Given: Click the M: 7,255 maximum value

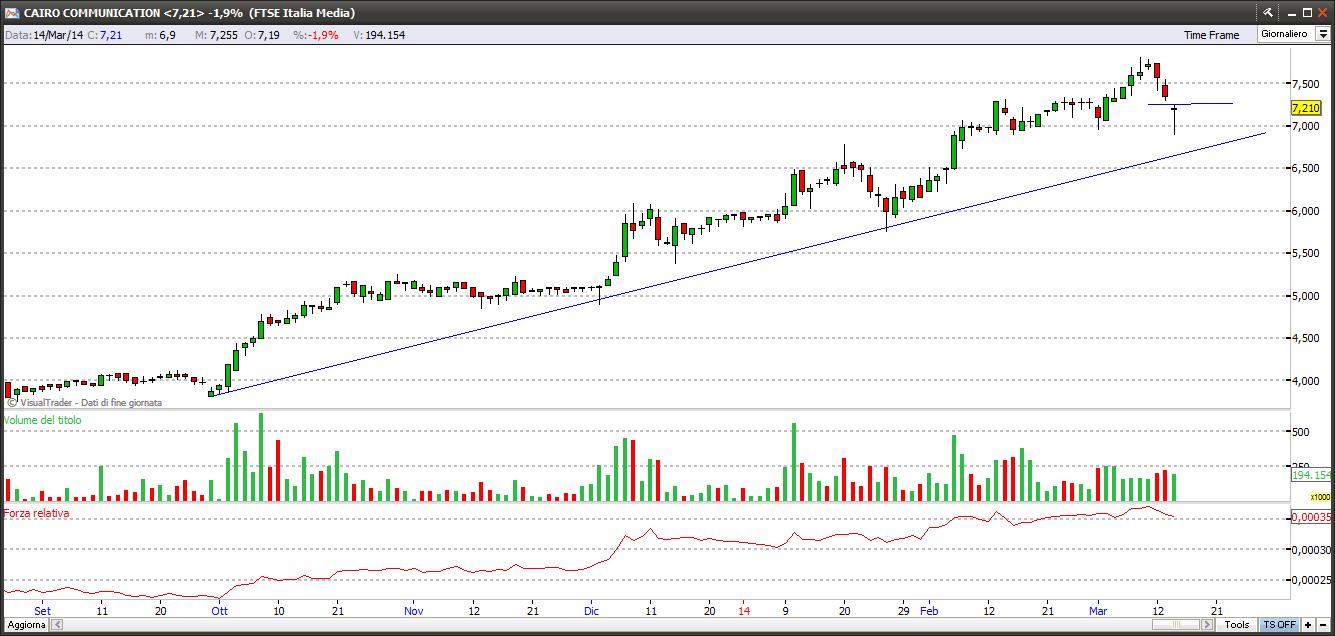Looking at the screenshot, I should (216, 35).
